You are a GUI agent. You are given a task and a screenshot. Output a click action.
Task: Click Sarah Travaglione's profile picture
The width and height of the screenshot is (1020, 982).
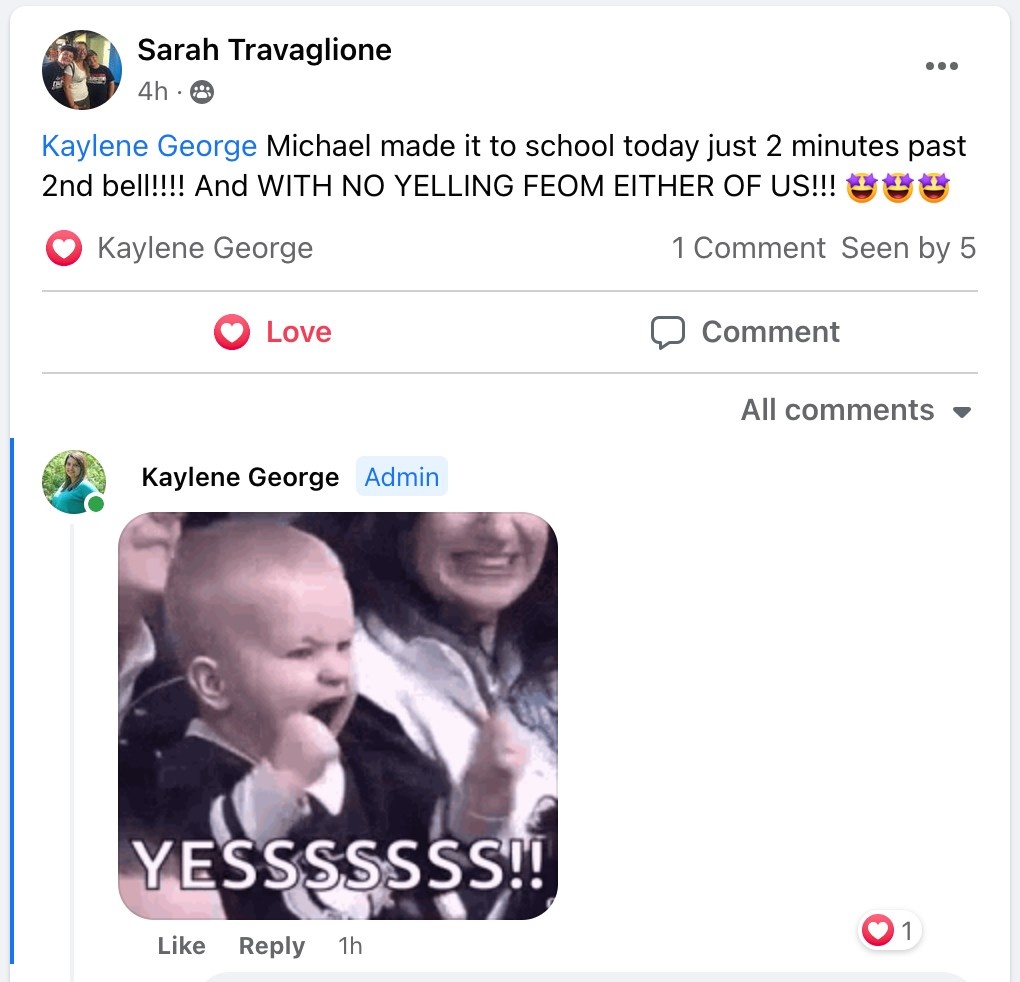[82, 70]
